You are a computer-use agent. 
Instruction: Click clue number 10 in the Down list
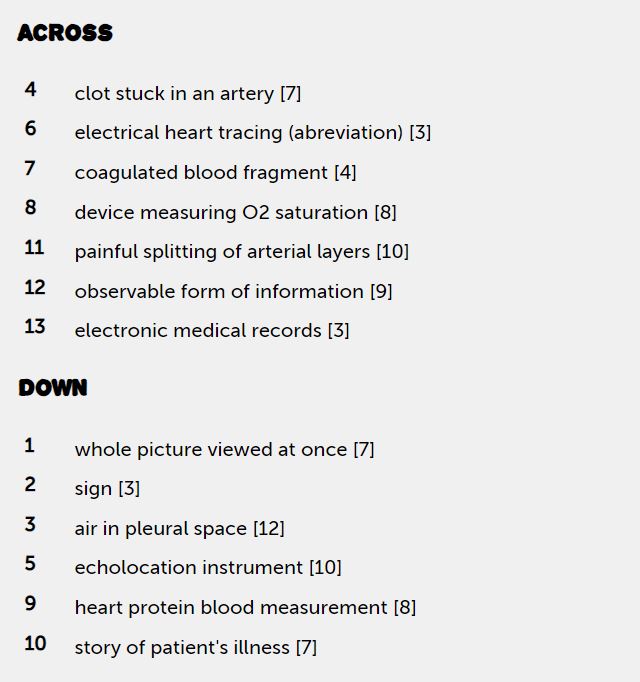[35, 643]
